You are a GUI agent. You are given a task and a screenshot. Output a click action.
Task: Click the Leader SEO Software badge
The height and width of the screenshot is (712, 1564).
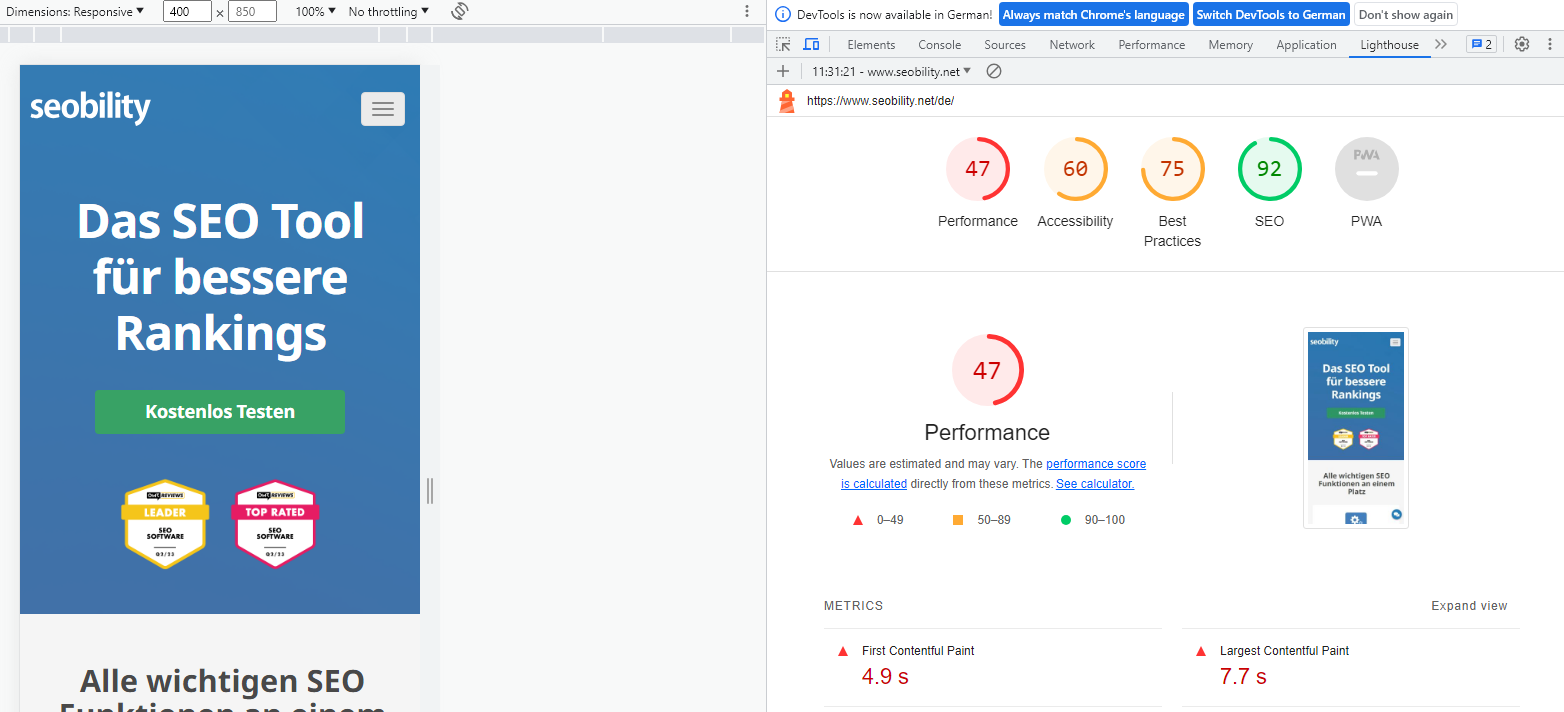click(x=165, y=525)
